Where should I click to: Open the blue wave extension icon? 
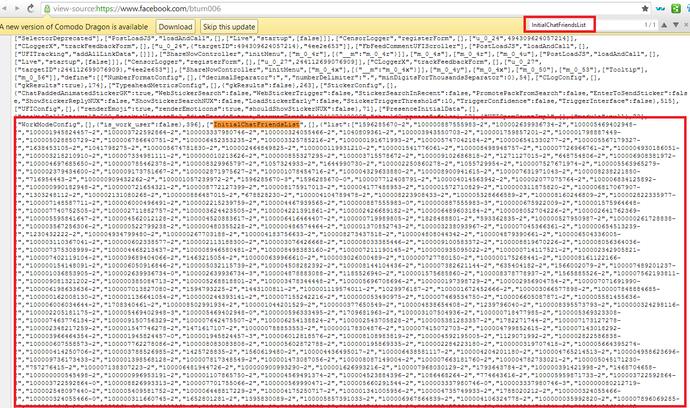[x=660, y=8]
